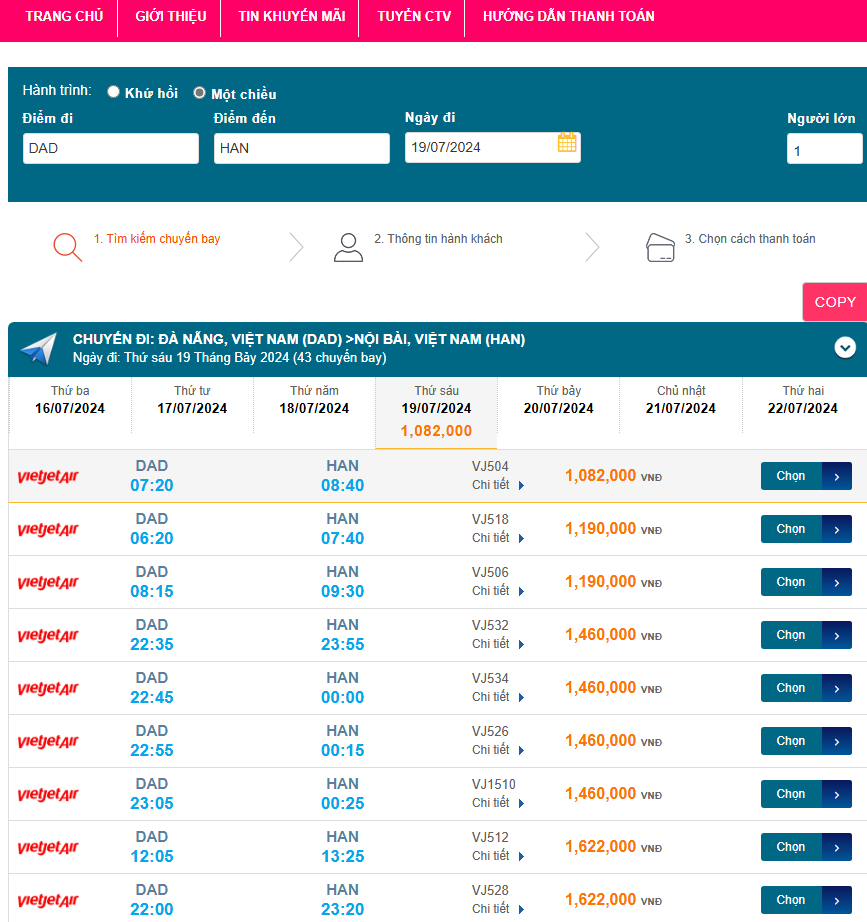Image resolution: width=867 pixels, height=922 pixels.
Task: Click the calendar icon in departure date field
Action: [x=567, y=143]
